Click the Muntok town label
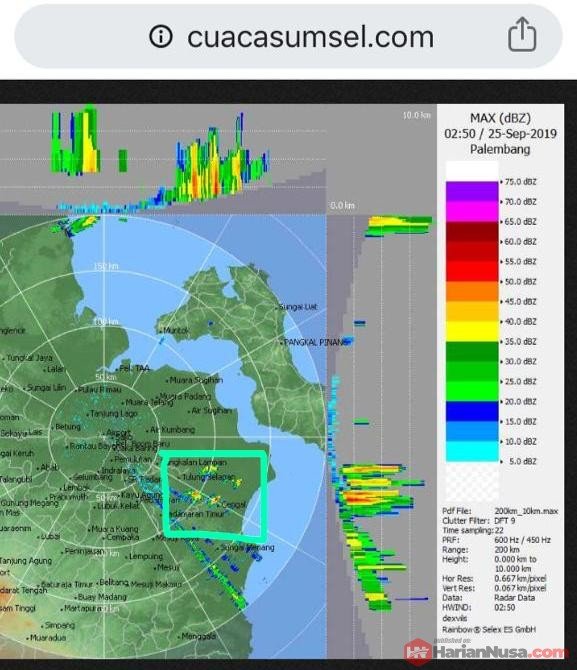577x670 pixels. pos(176,330)
